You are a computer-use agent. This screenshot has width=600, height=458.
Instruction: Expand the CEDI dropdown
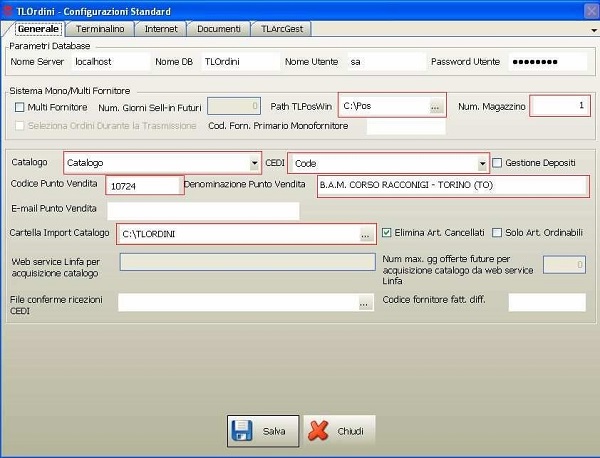click(481, 163)
